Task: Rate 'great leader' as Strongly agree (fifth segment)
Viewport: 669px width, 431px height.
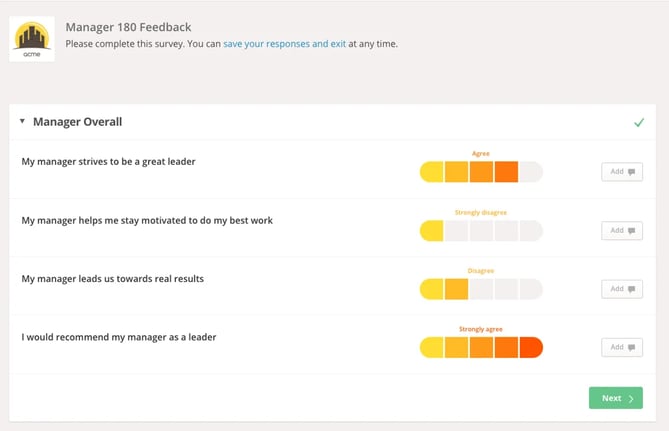Action: point(531,172)
